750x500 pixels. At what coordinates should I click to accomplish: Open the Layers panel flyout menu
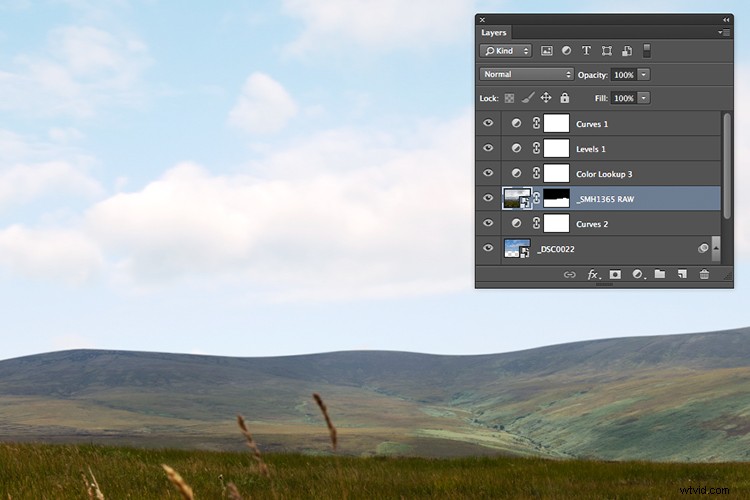[x=723, y=33]
